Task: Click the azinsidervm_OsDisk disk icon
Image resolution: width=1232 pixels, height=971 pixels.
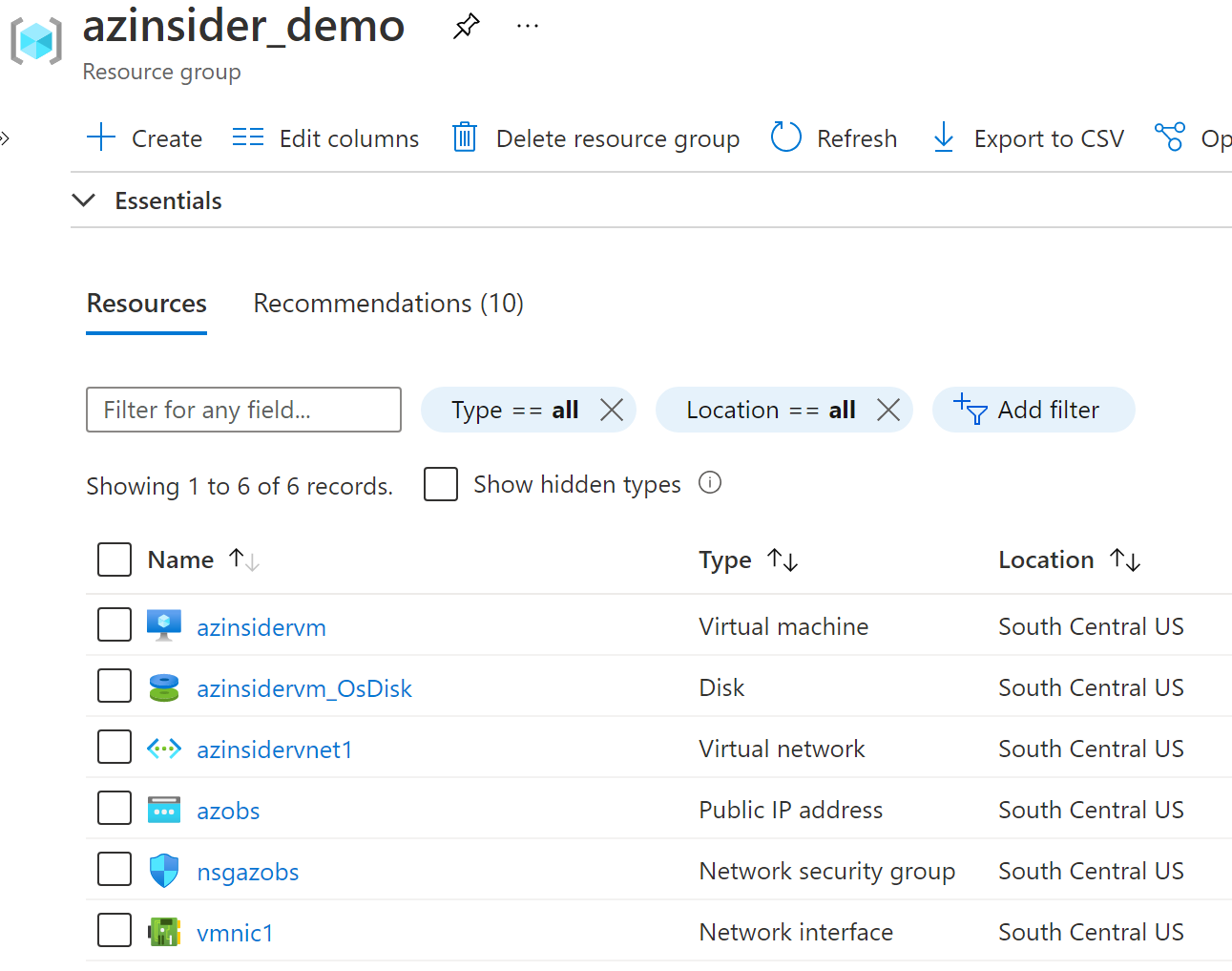Action: 164,687
